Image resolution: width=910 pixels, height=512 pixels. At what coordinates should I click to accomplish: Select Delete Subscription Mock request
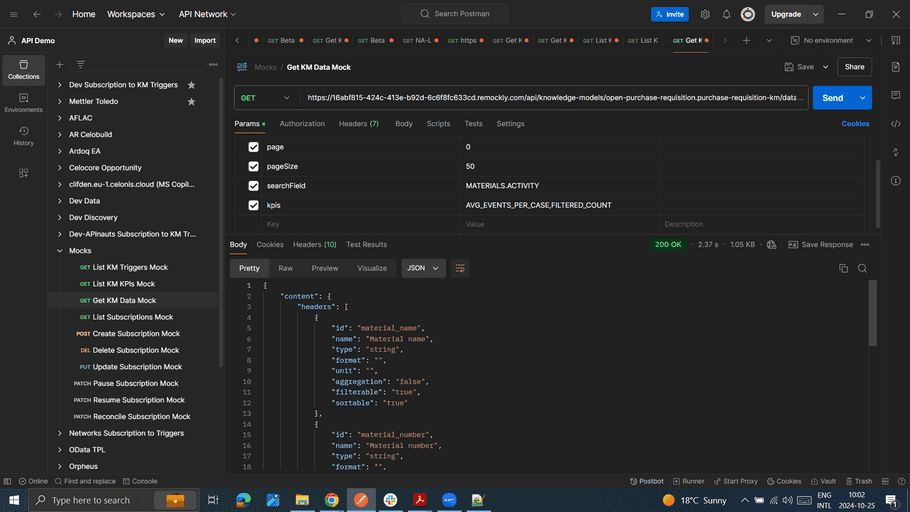click(136, 350)
